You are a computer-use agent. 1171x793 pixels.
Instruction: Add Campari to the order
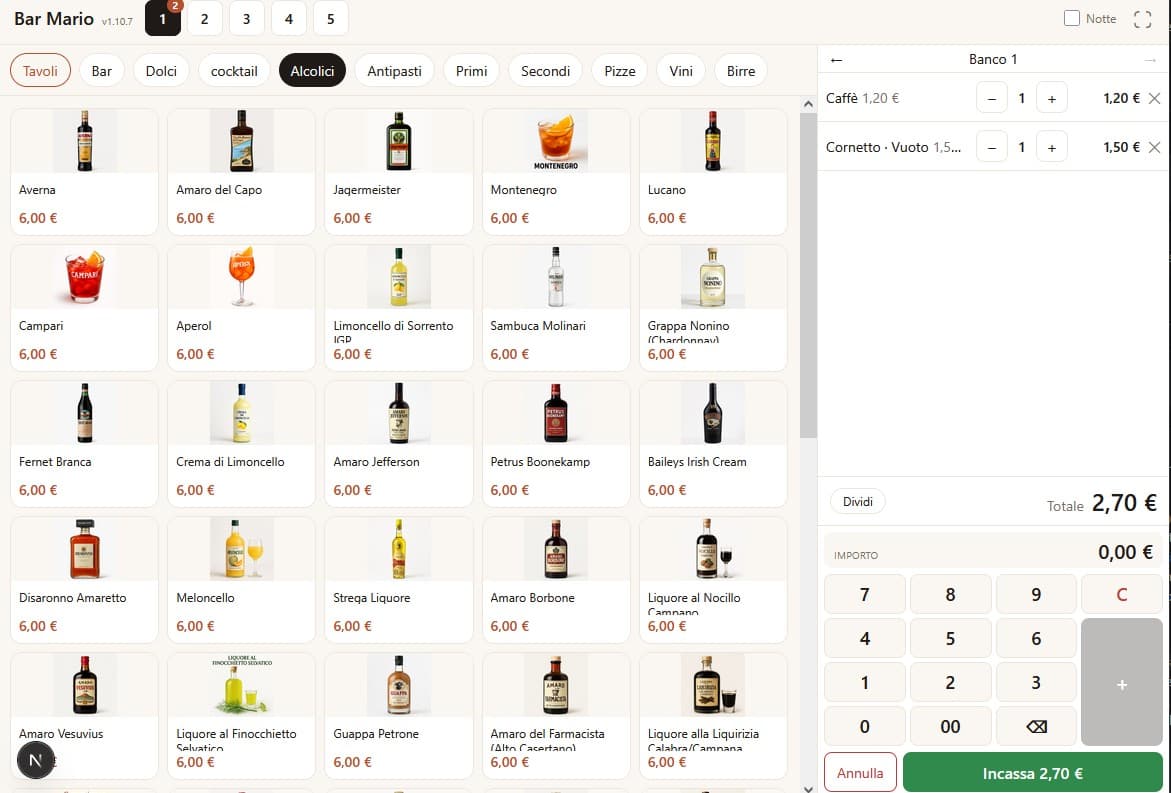(x=84, y=308)
